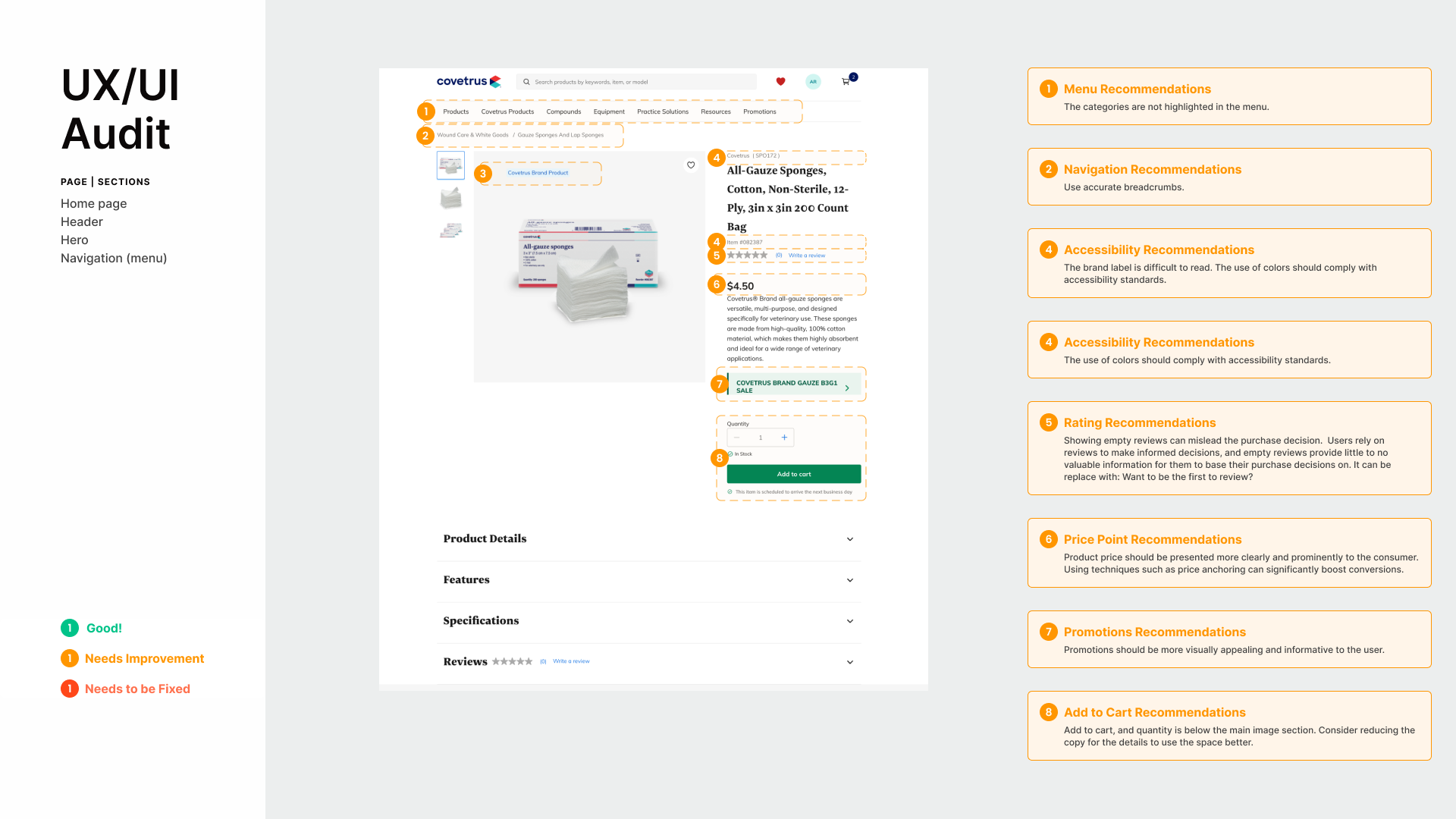
Task: Go to Gauze Sponges And Lap Sponges breadcrumb
Action: click(560, 135)
